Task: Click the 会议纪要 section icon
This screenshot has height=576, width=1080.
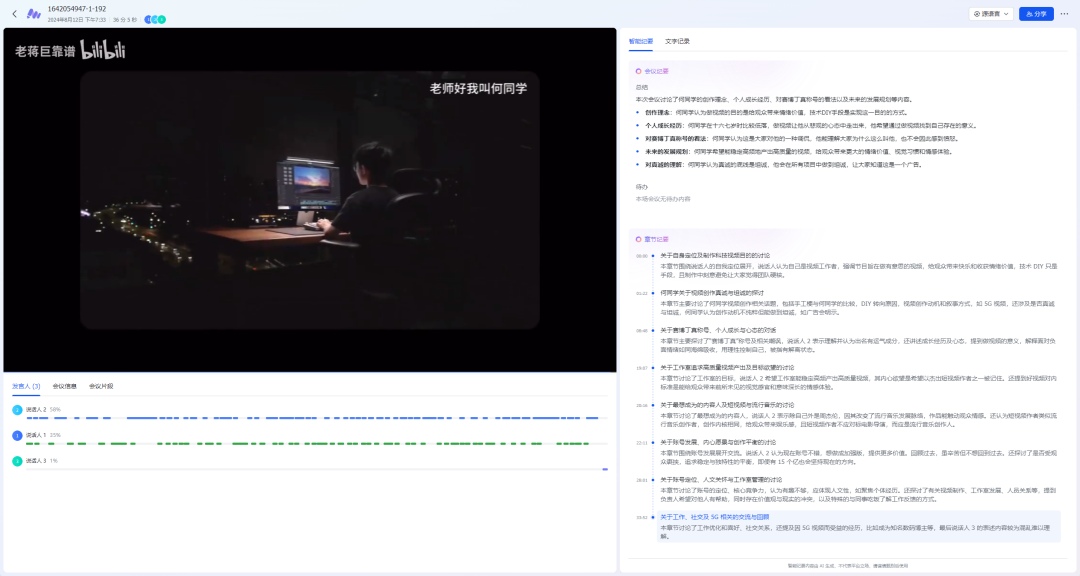Action: tap(638, 71)
